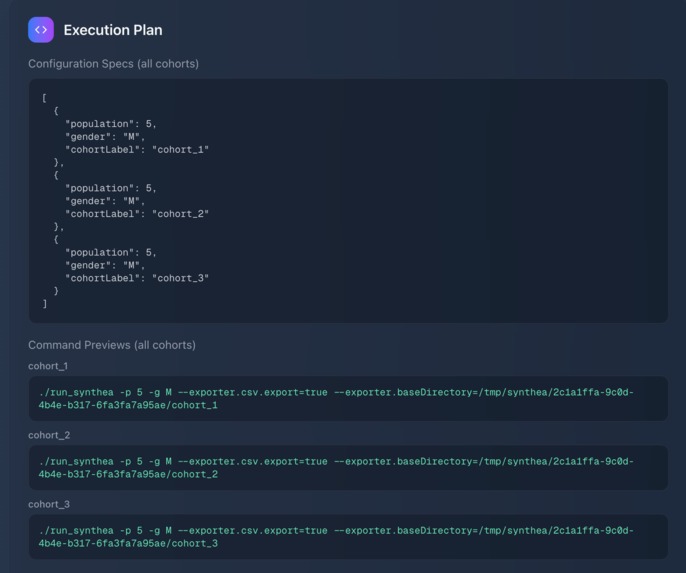Click the "cohortLabel": "cohort_3" JSON line
This screenshot has height=573, width=686.
pyautogui.click(x=137, y=278)
